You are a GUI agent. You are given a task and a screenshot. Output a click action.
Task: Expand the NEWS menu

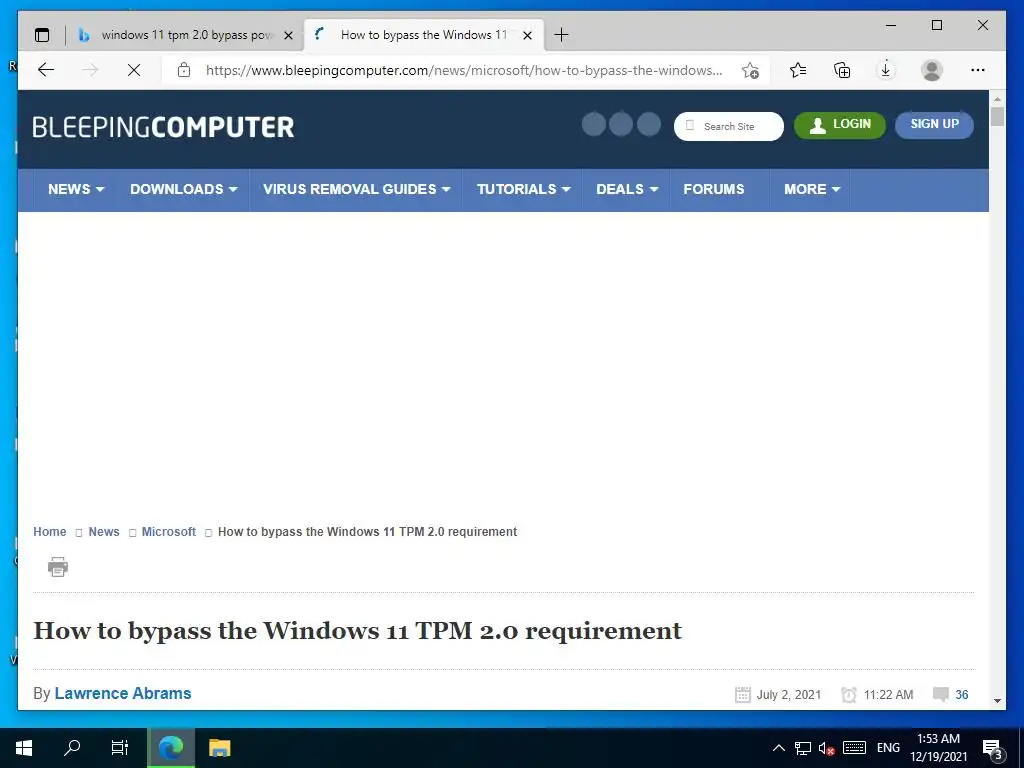pyautogui.click(x=76, y=189)
